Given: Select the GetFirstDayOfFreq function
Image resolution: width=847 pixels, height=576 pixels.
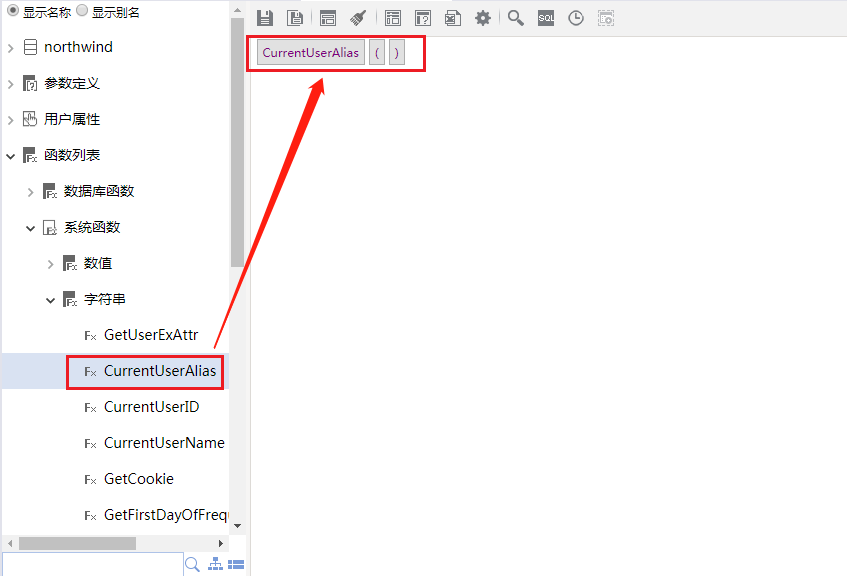Looking at the screenshot, I should pos(166,515).
